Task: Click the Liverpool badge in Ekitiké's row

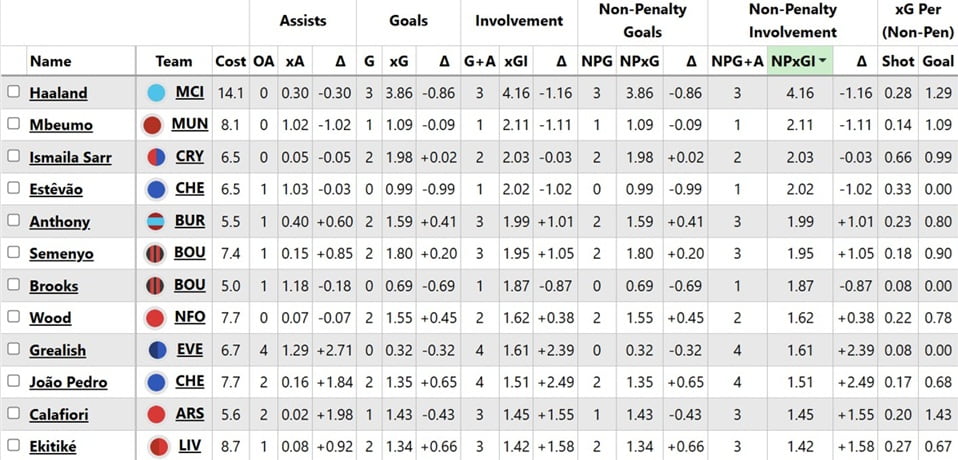Action: pyautogui.click(x=155, y=445)
